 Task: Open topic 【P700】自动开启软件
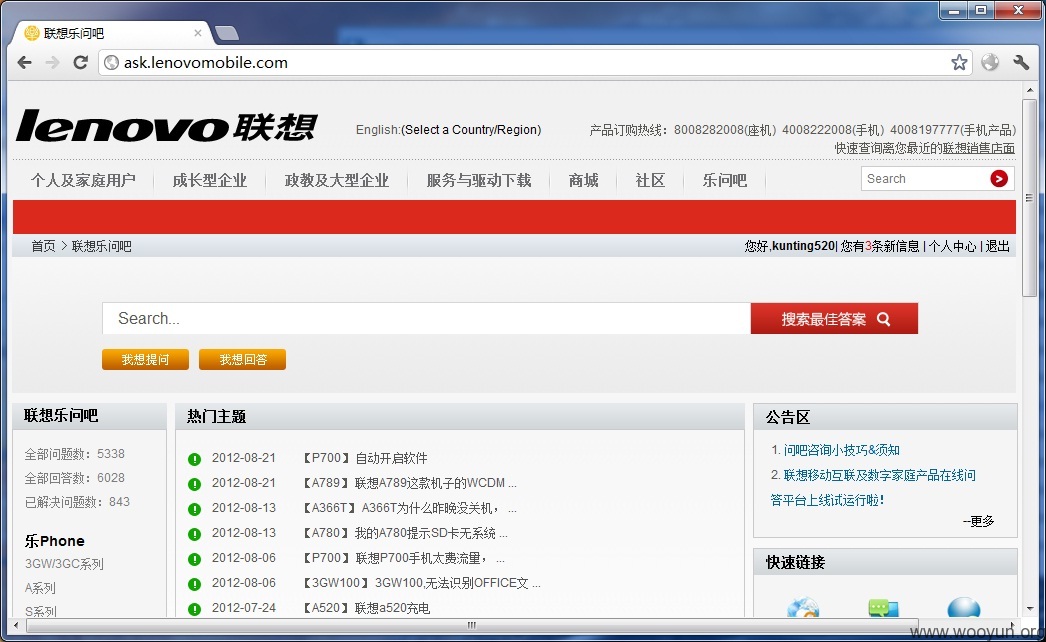pyautogui.click(x=364, y=458)
